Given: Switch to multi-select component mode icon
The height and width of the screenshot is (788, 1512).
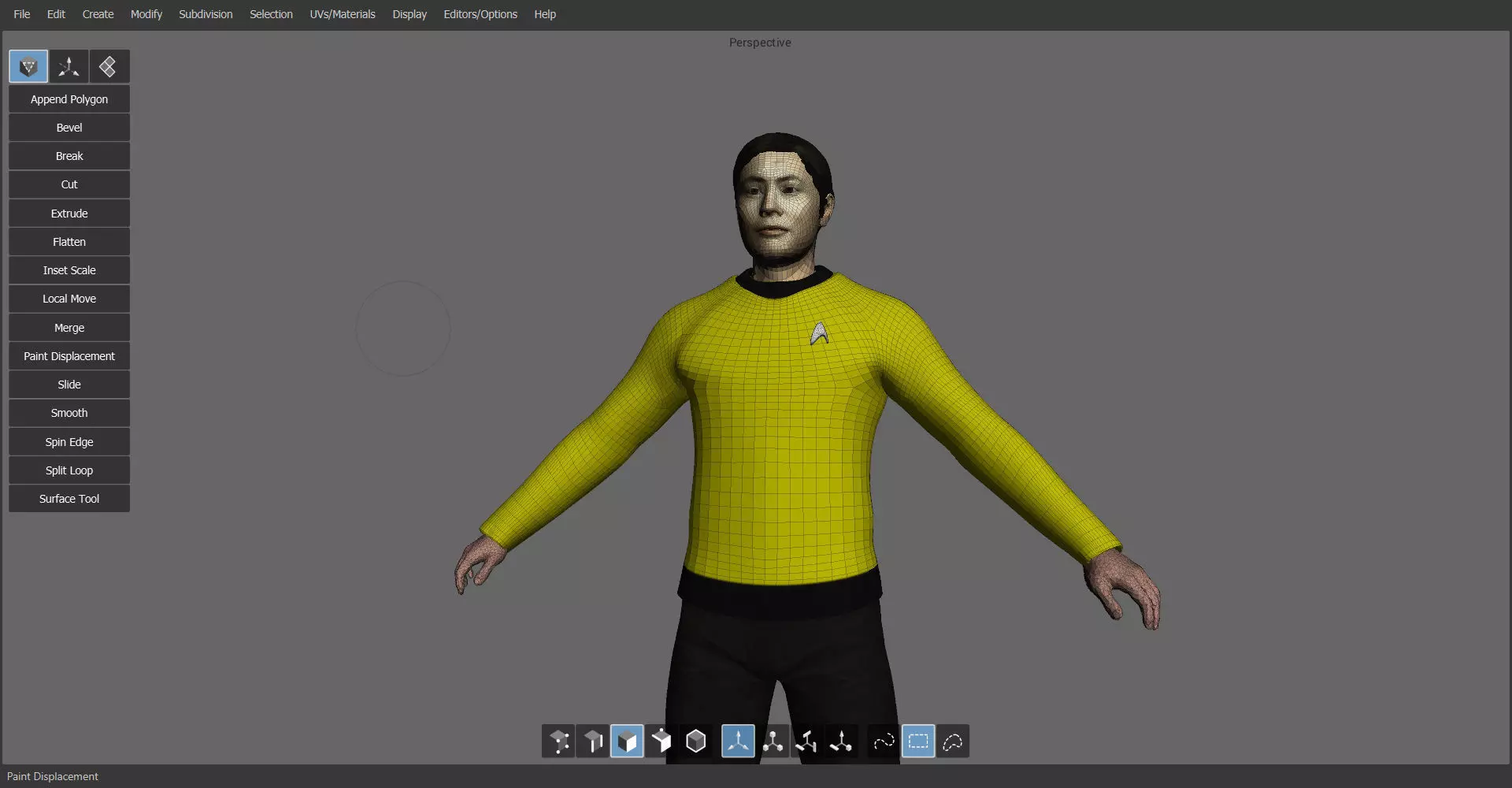Looking at the screenshot, I should (x=661, y=742).
